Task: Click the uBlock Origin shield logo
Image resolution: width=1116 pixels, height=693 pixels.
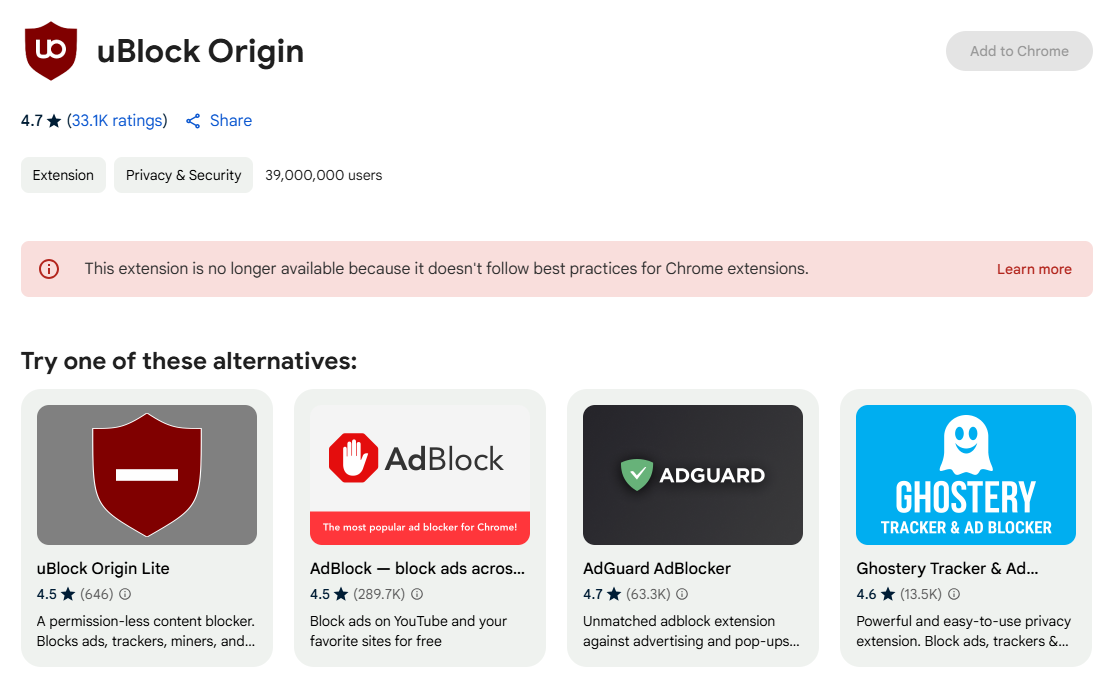Action: (x=51, y=51)
